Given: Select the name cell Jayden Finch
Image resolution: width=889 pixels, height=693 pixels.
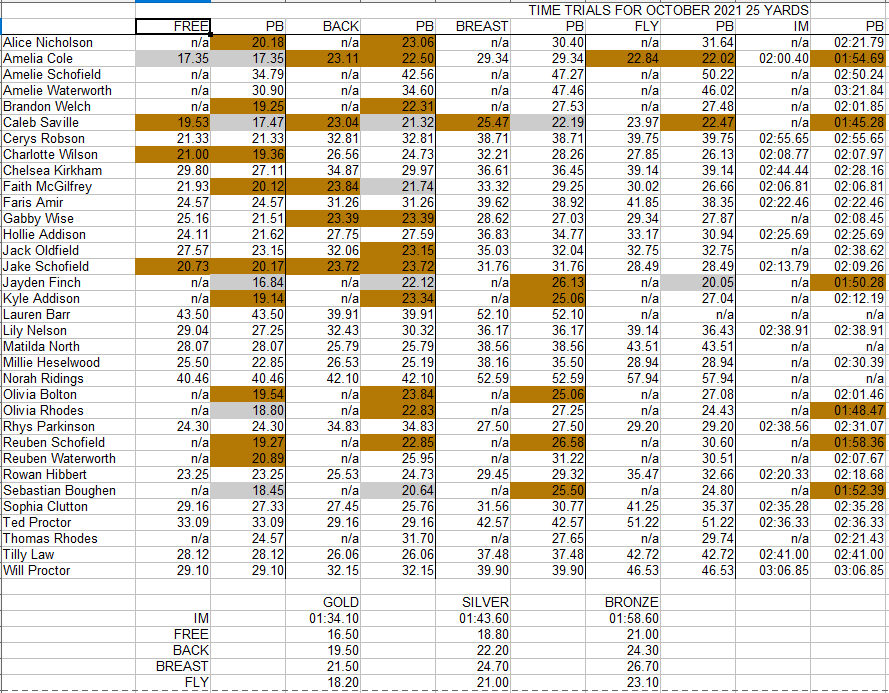Looking at the screenshot, I should click(x=68, y=282).
